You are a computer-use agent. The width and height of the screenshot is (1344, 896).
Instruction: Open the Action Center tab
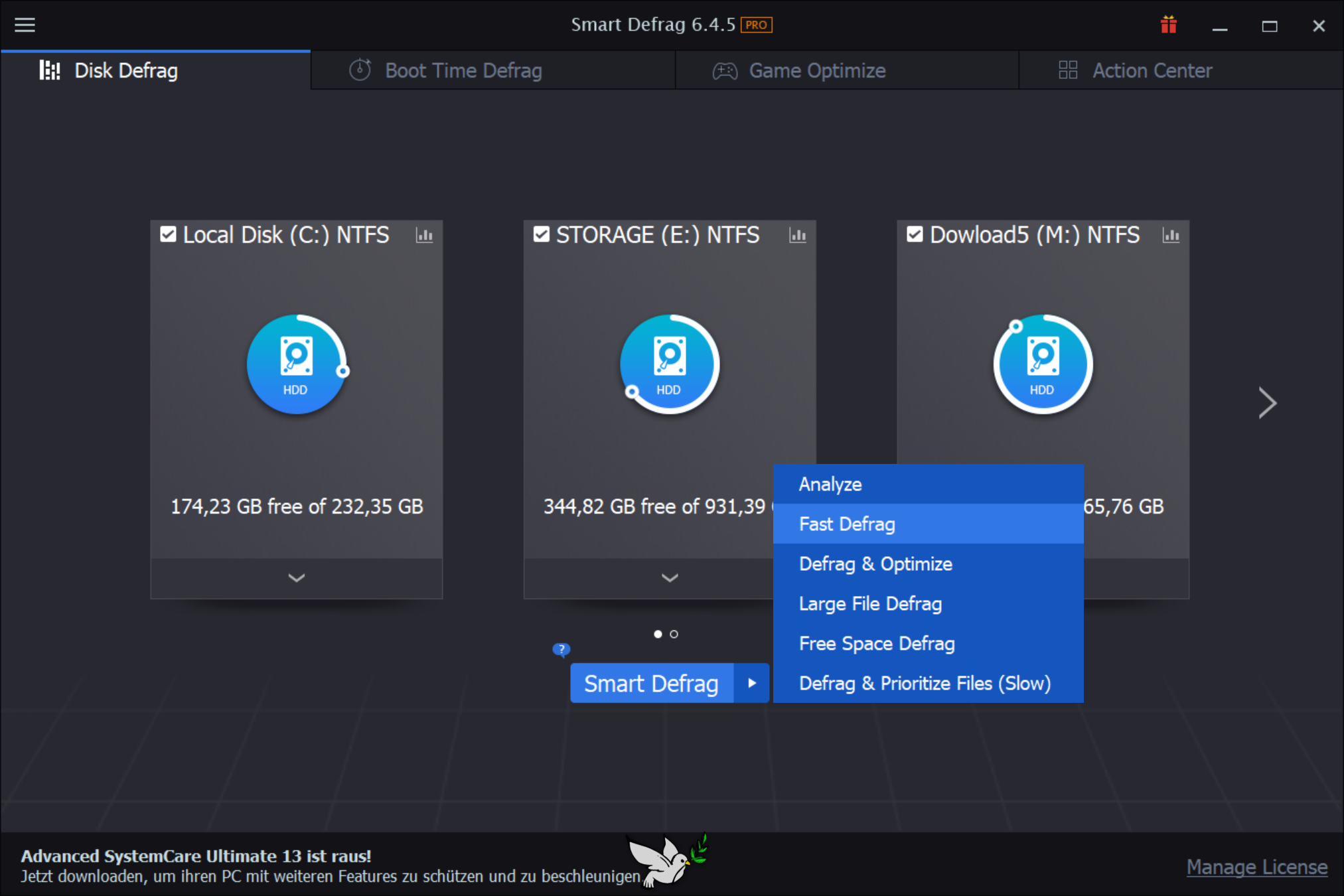(x=1181, y=70)
